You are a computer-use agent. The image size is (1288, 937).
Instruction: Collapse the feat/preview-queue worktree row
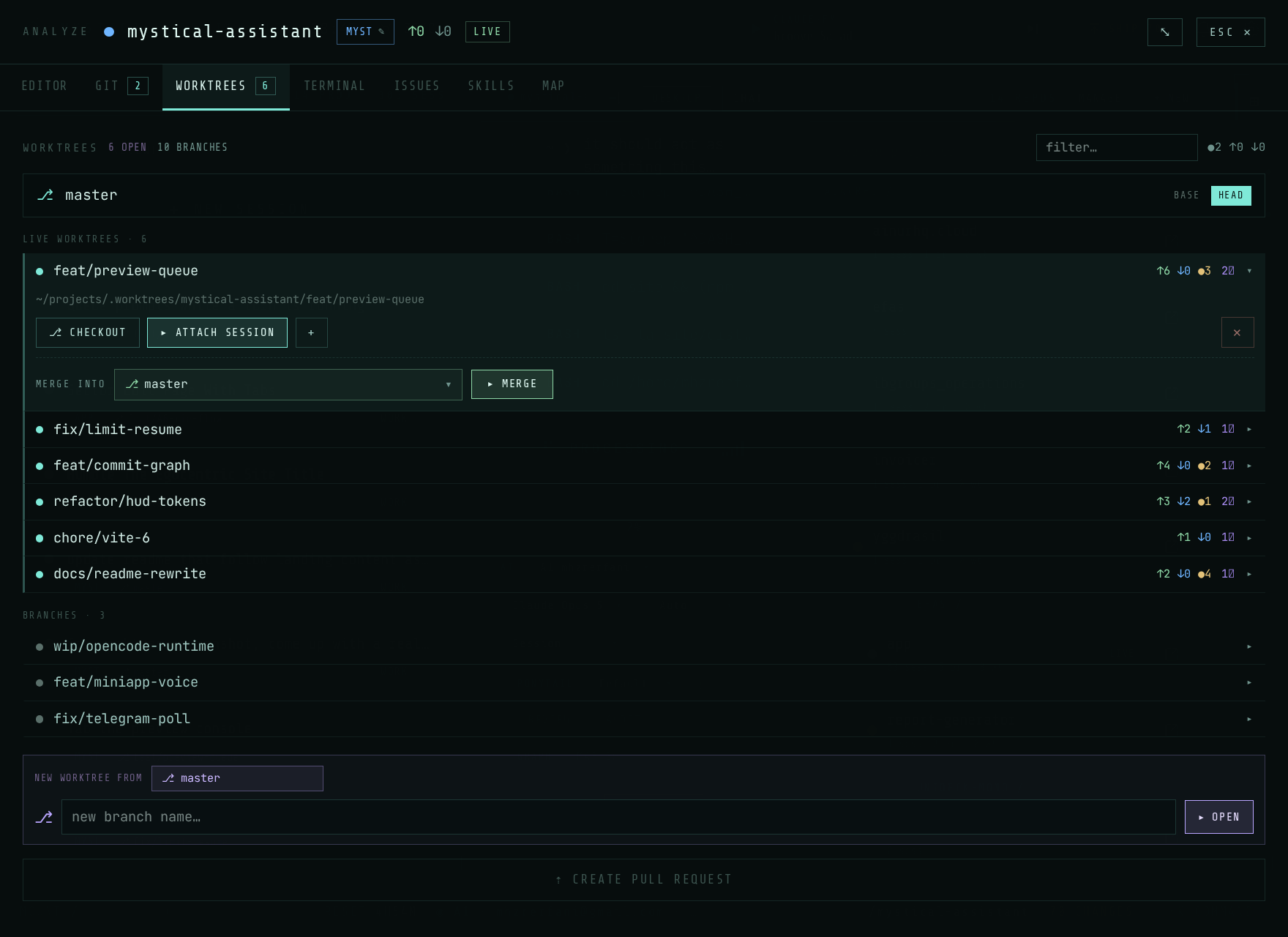click(1249, 271)
